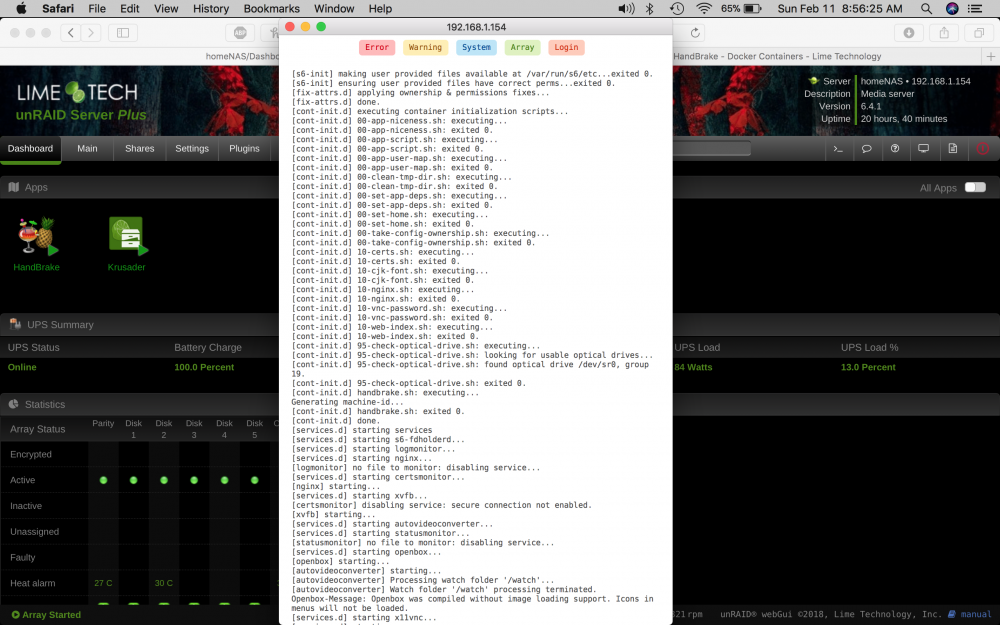Filter log by System

(x=476, y=47)
